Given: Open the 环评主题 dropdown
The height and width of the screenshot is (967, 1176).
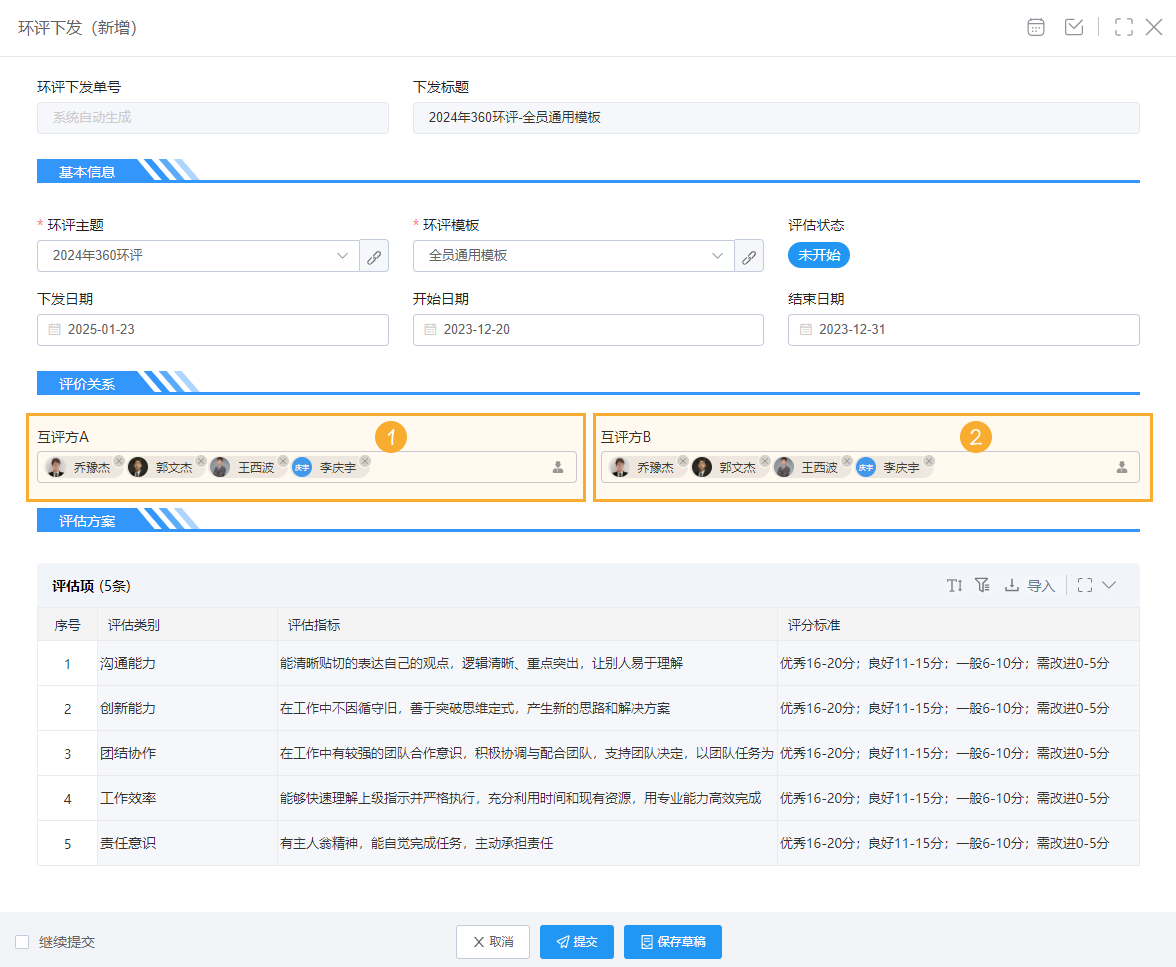Looking at the screenshot, I should (x=344, y=255).
